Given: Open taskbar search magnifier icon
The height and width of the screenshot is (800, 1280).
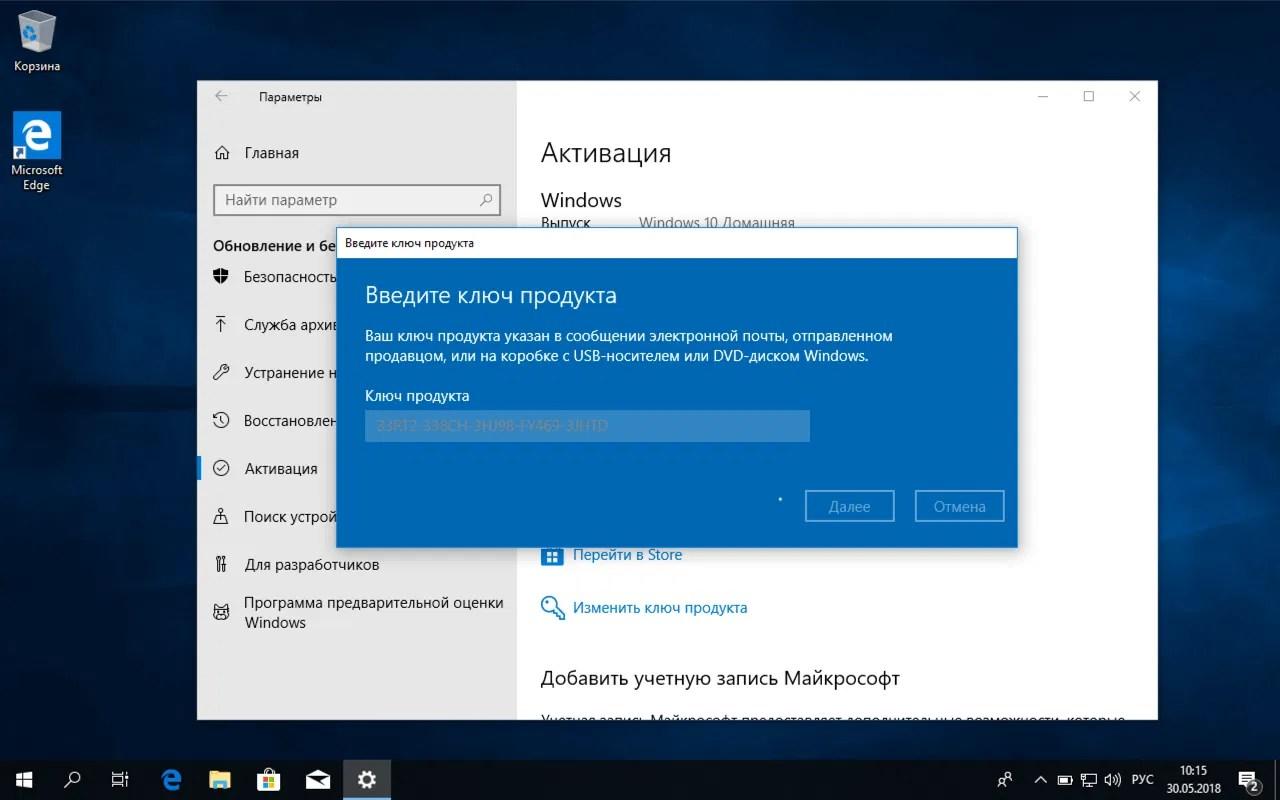Looking at the screenshot, I should (72, 779).
